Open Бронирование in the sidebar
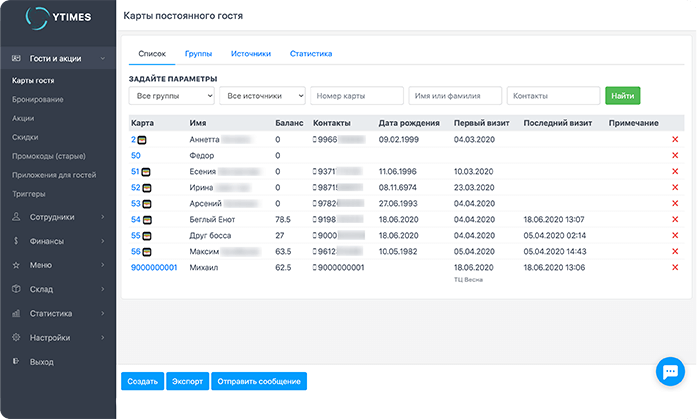 click(x=38, y=99)
